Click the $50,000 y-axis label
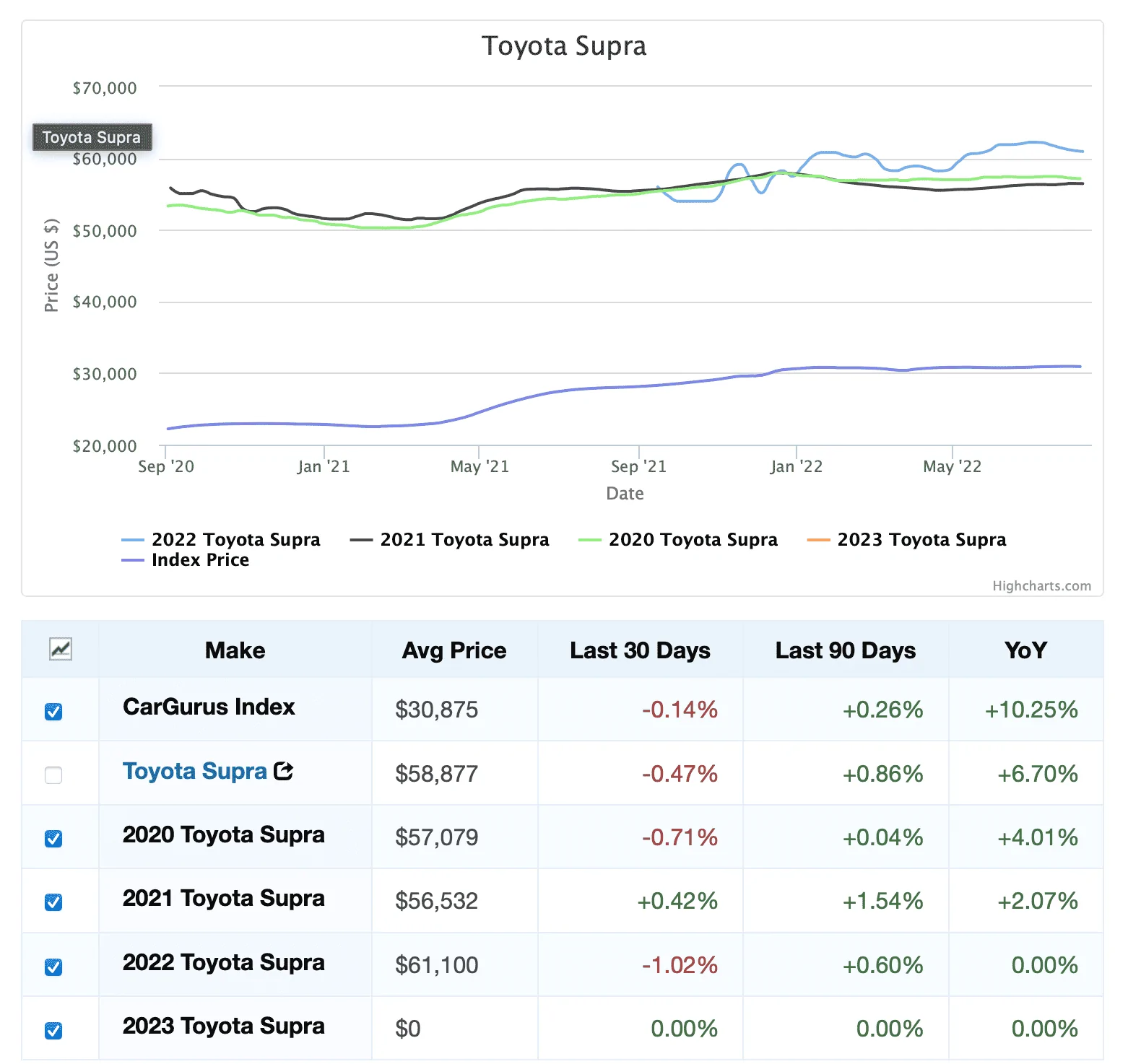The image size is (1128, 1064). pos(105,231)
